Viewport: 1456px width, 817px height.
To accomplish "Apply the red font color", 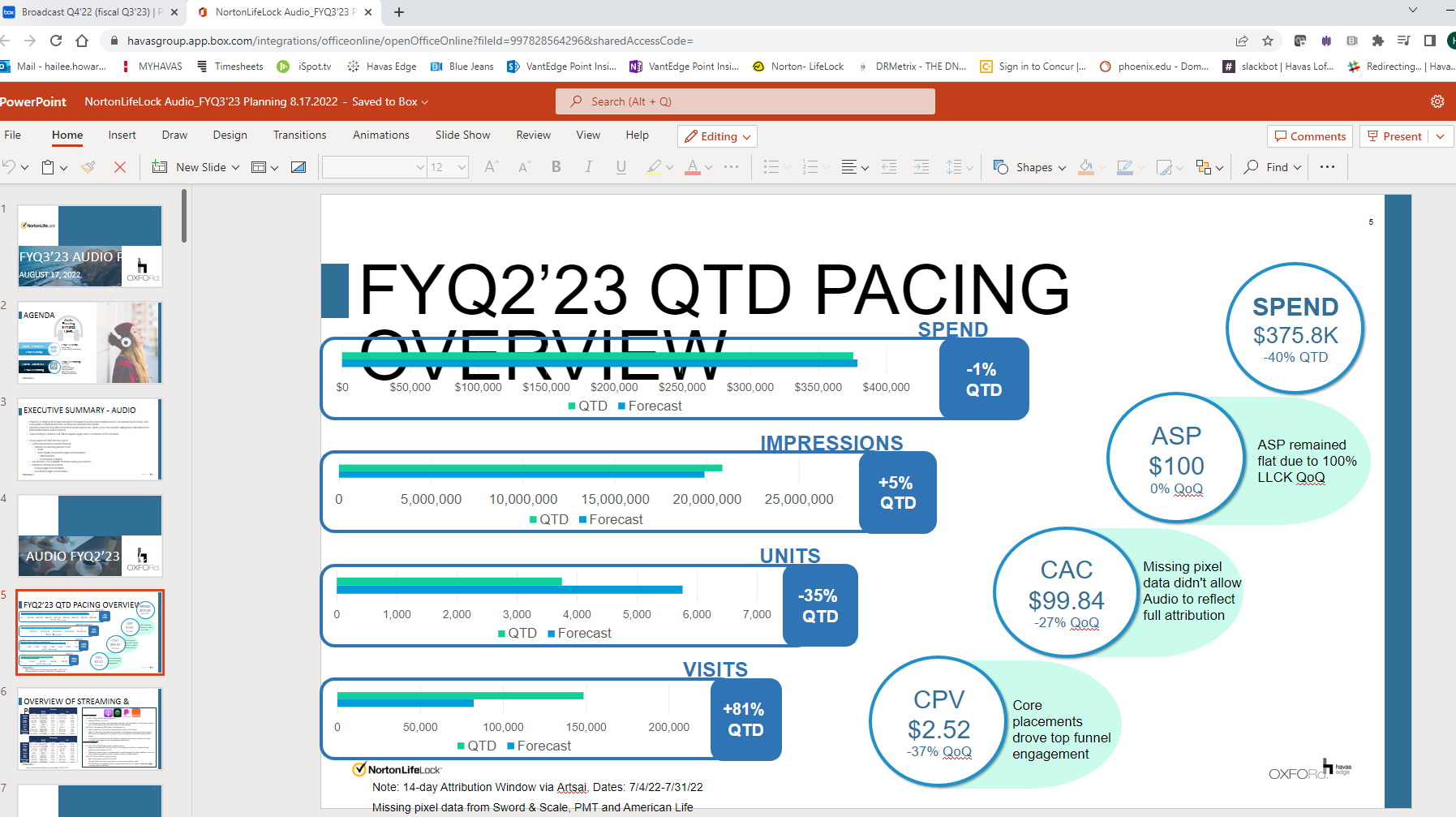I will pos(692,167).
